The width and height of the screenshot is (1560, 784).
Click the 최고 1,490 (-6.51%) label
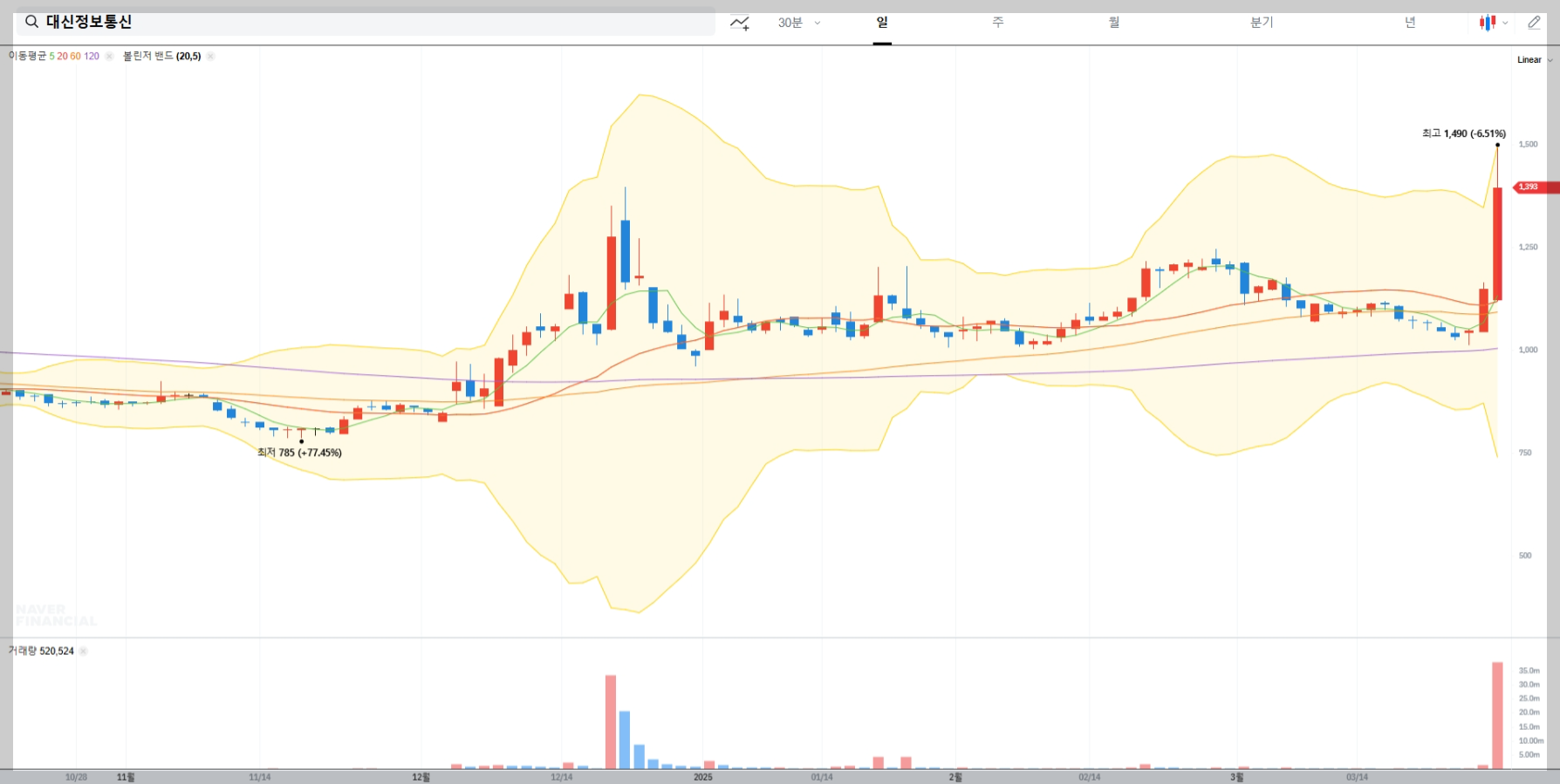[1463, 133]
